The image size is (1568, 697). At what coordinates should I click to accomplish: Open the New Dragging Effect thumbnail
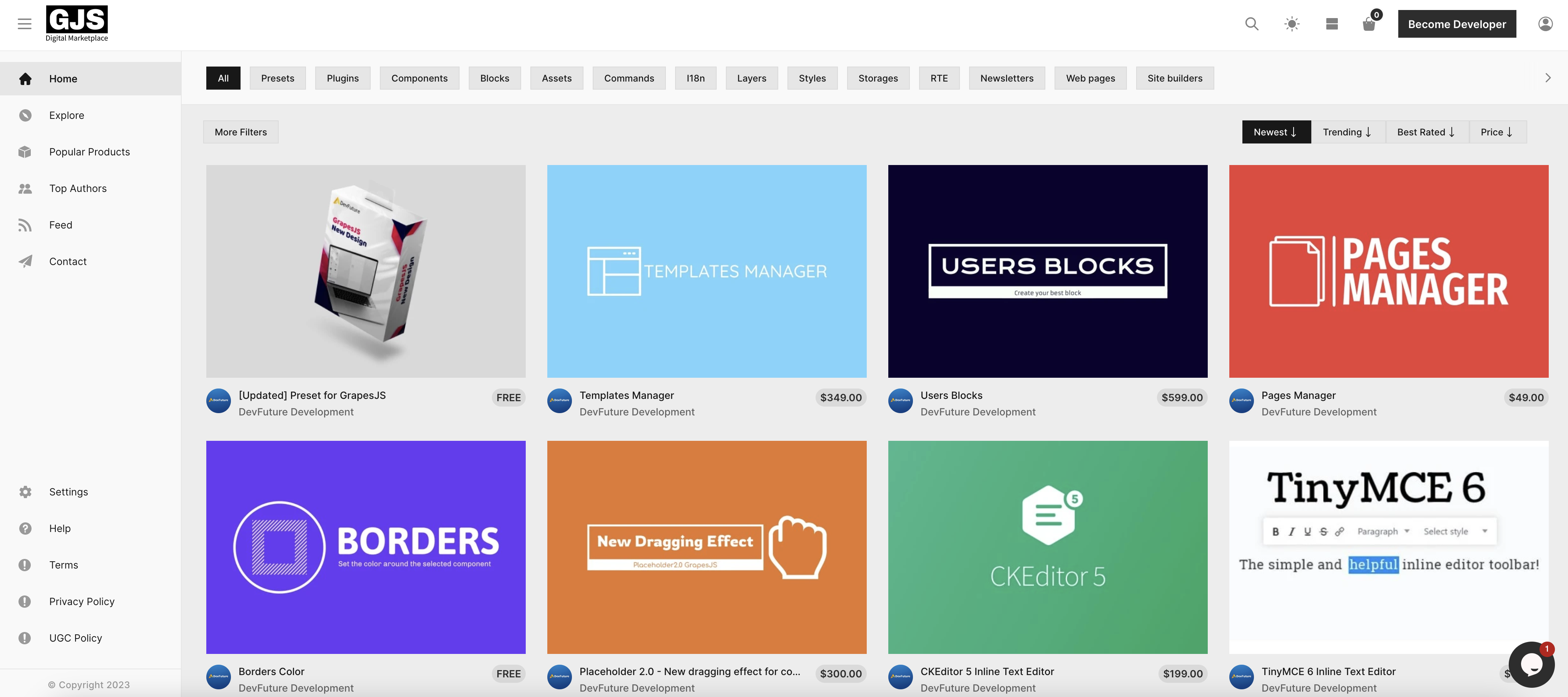707,547
